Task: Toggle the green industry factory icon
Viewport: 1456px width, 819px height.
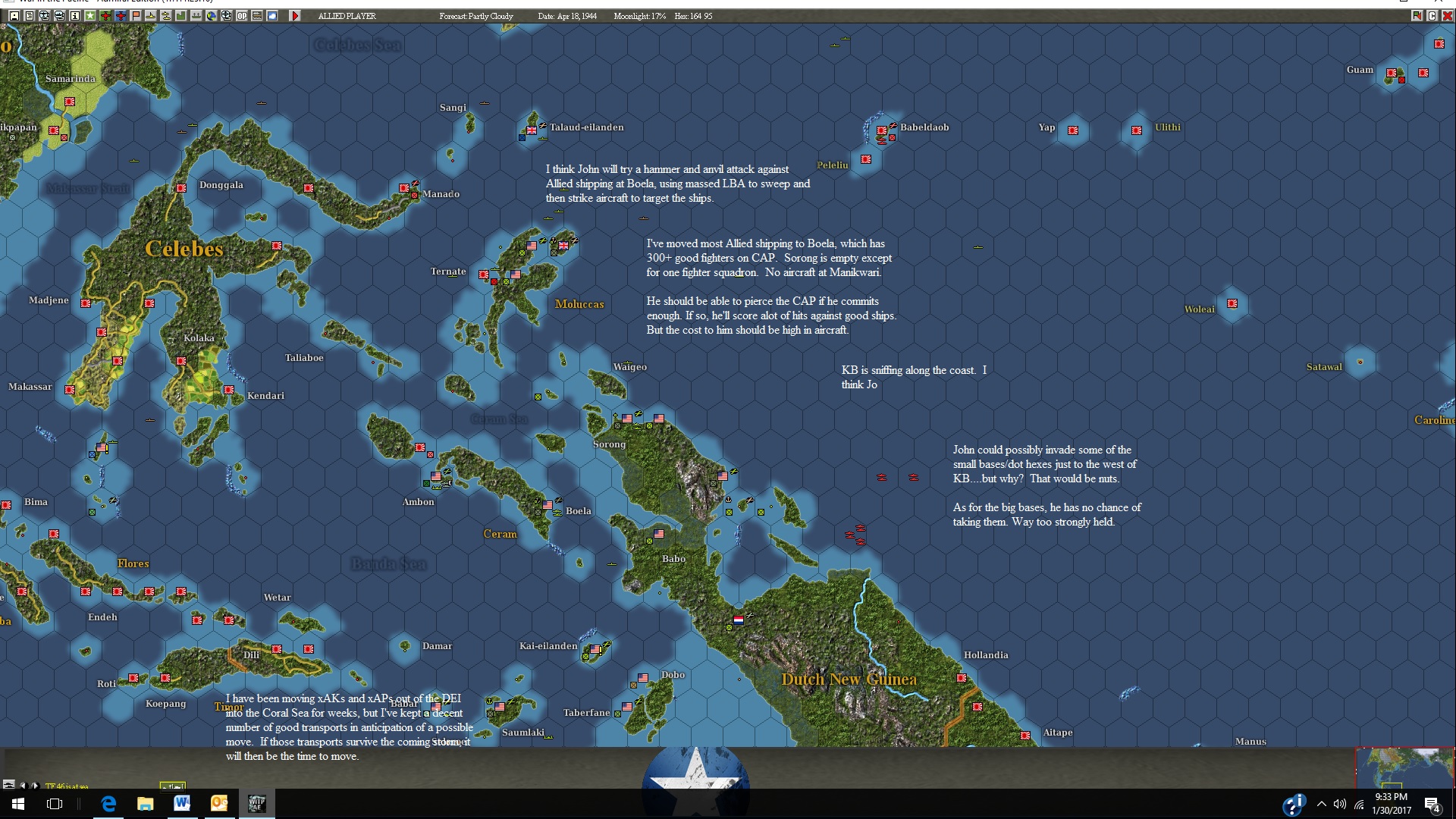Action: pos(181,15)
